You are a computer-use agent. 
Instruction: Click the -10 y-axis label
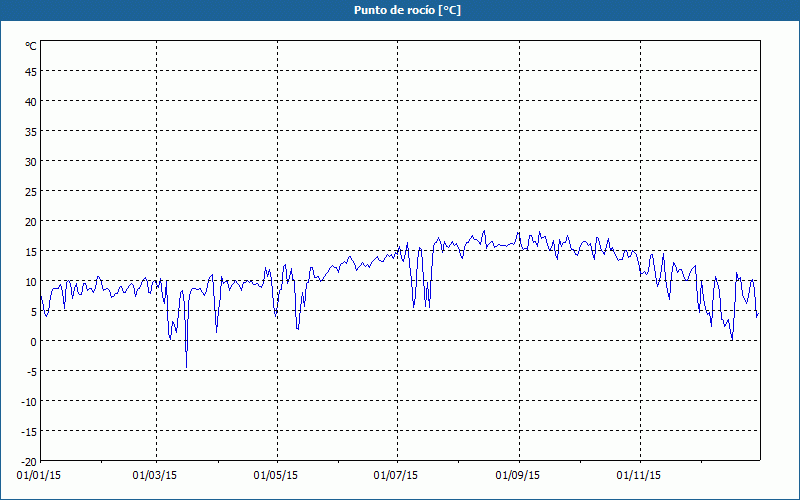click(29, 402)
